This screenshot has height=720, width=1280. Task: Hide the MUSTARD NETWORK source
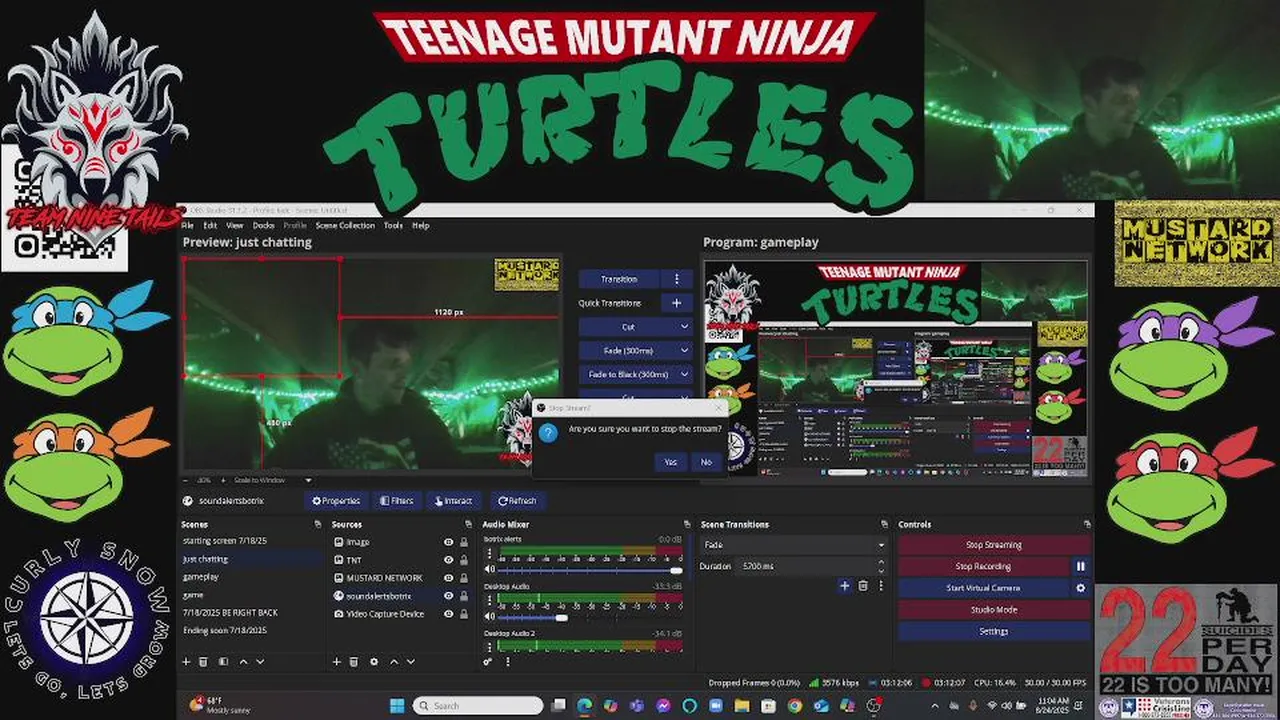pos(448,578)
